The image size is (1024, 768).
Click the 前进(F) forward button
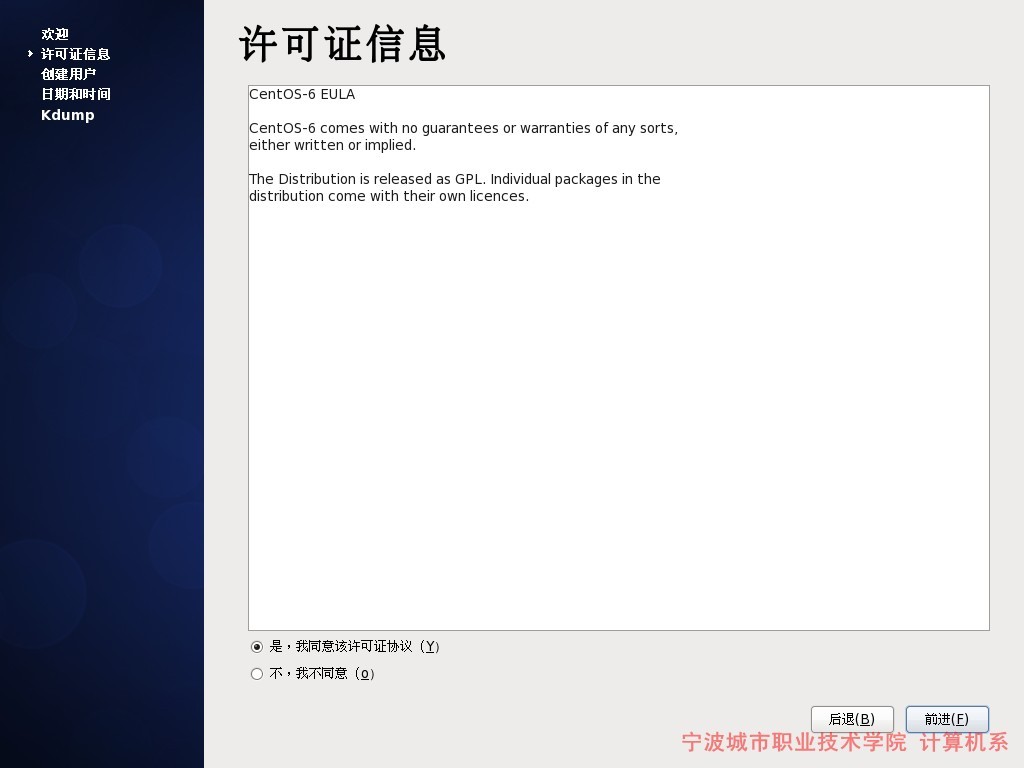pyautogui.click(x=946, y=719)
